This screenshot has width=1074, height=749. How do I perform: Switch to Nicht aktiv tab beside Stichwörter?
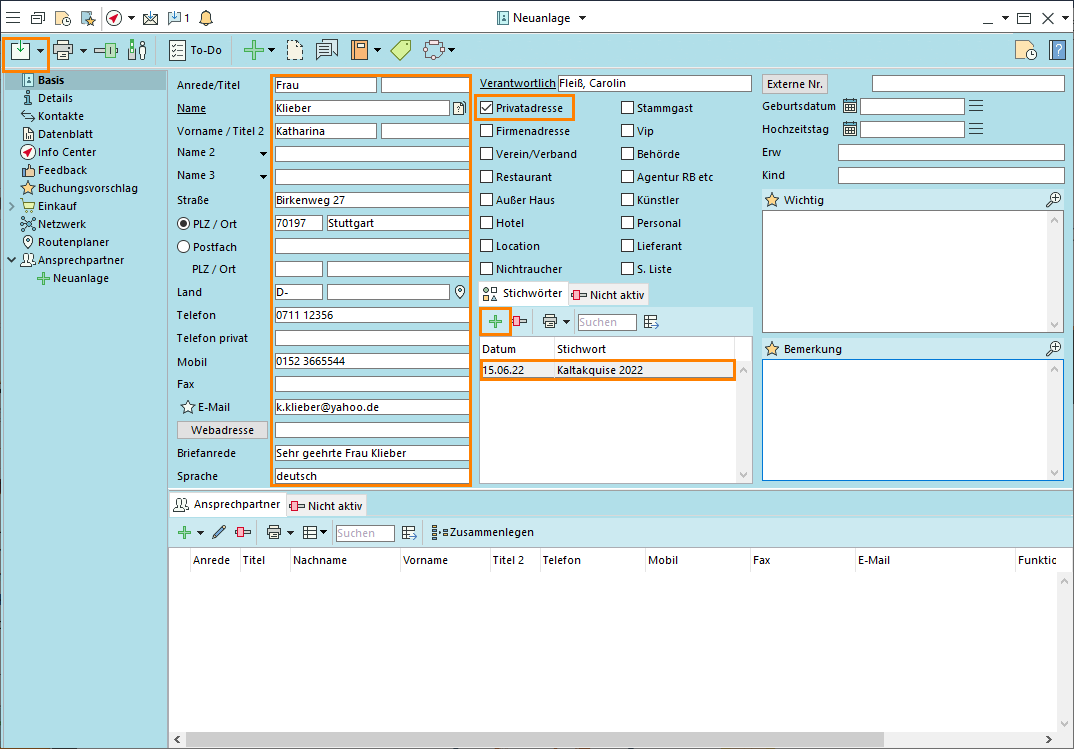608,295
